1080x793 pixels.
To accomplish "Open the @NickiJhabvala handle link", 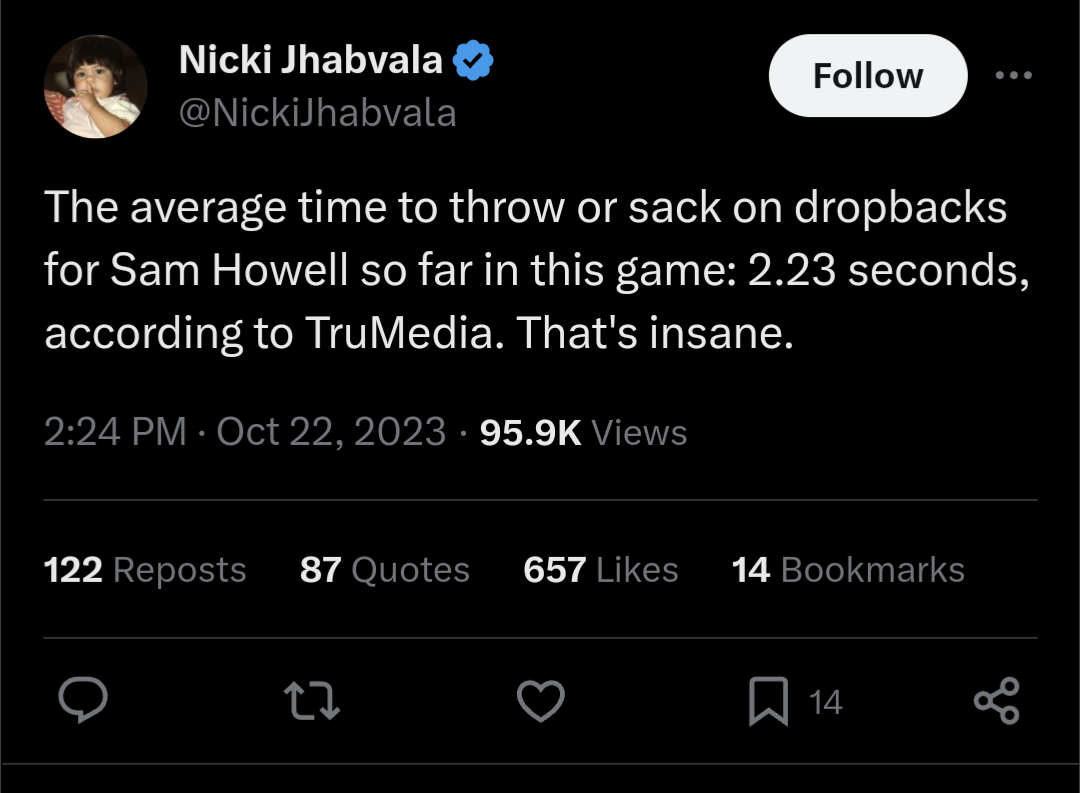I will (x=317, y=113).
